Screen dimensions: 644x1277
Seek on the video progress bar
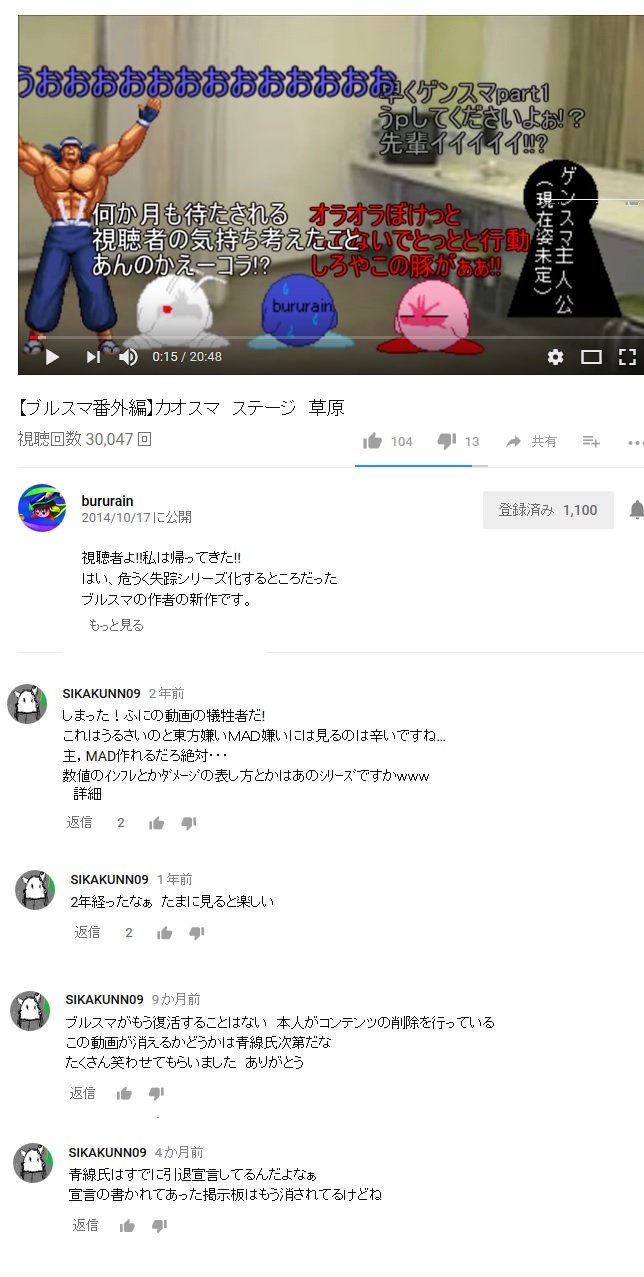[327, 339]
